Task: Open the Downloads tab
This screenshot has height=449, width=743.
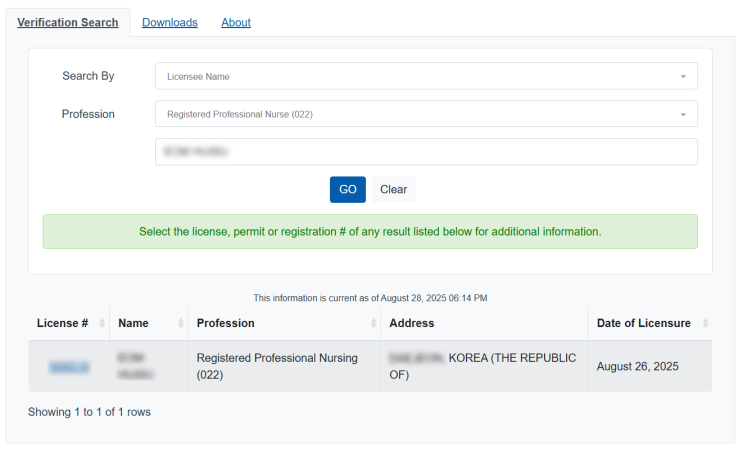Action: [170, 22]
